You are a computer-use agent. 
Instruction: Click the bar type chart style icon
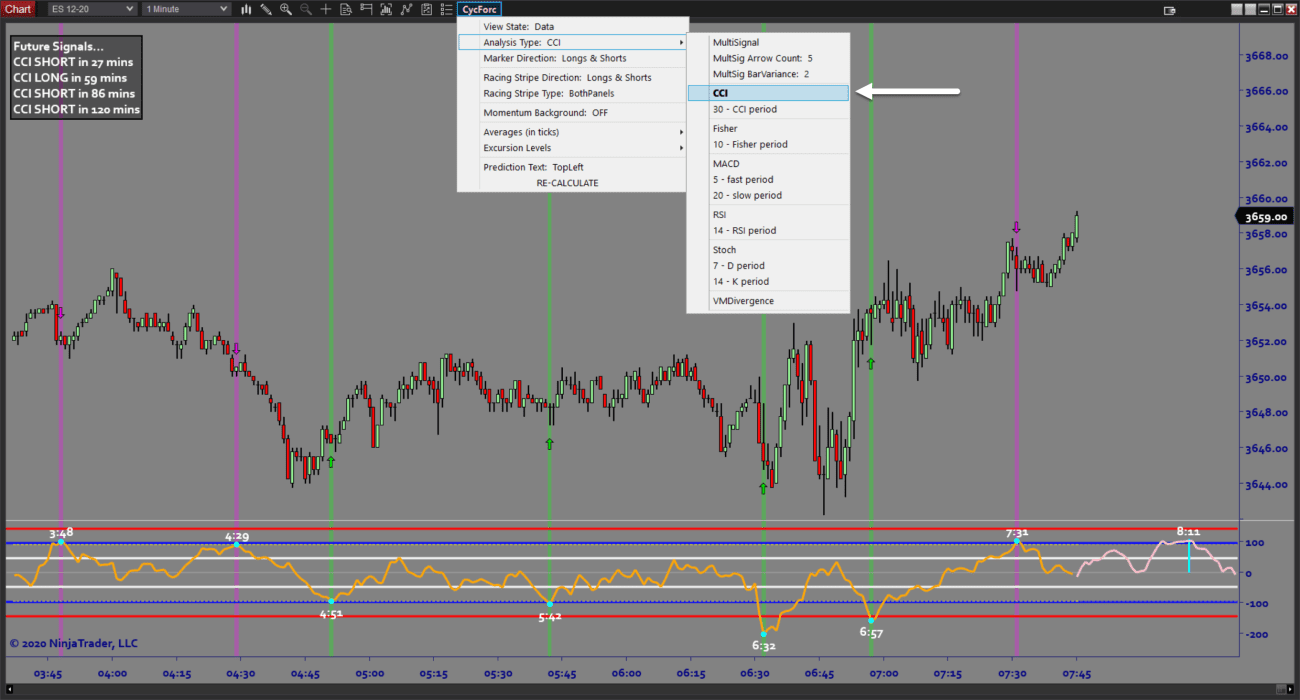coord(246,9)
